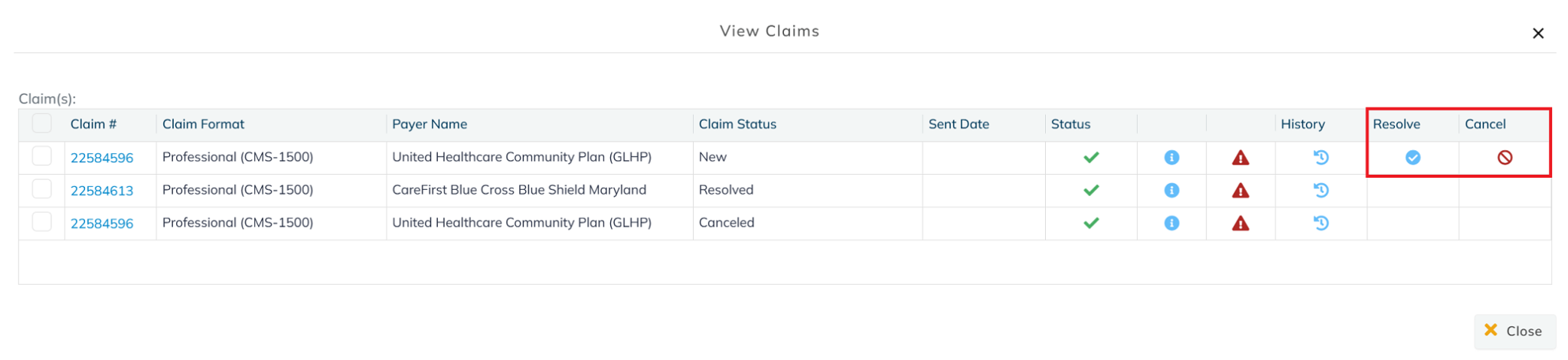Image resolution: width=1568 pixels, height=360 pixels.
Task: Click the red warning icon on the Resolved claim
Action: pyautogui.click(x=1240, y=191)
